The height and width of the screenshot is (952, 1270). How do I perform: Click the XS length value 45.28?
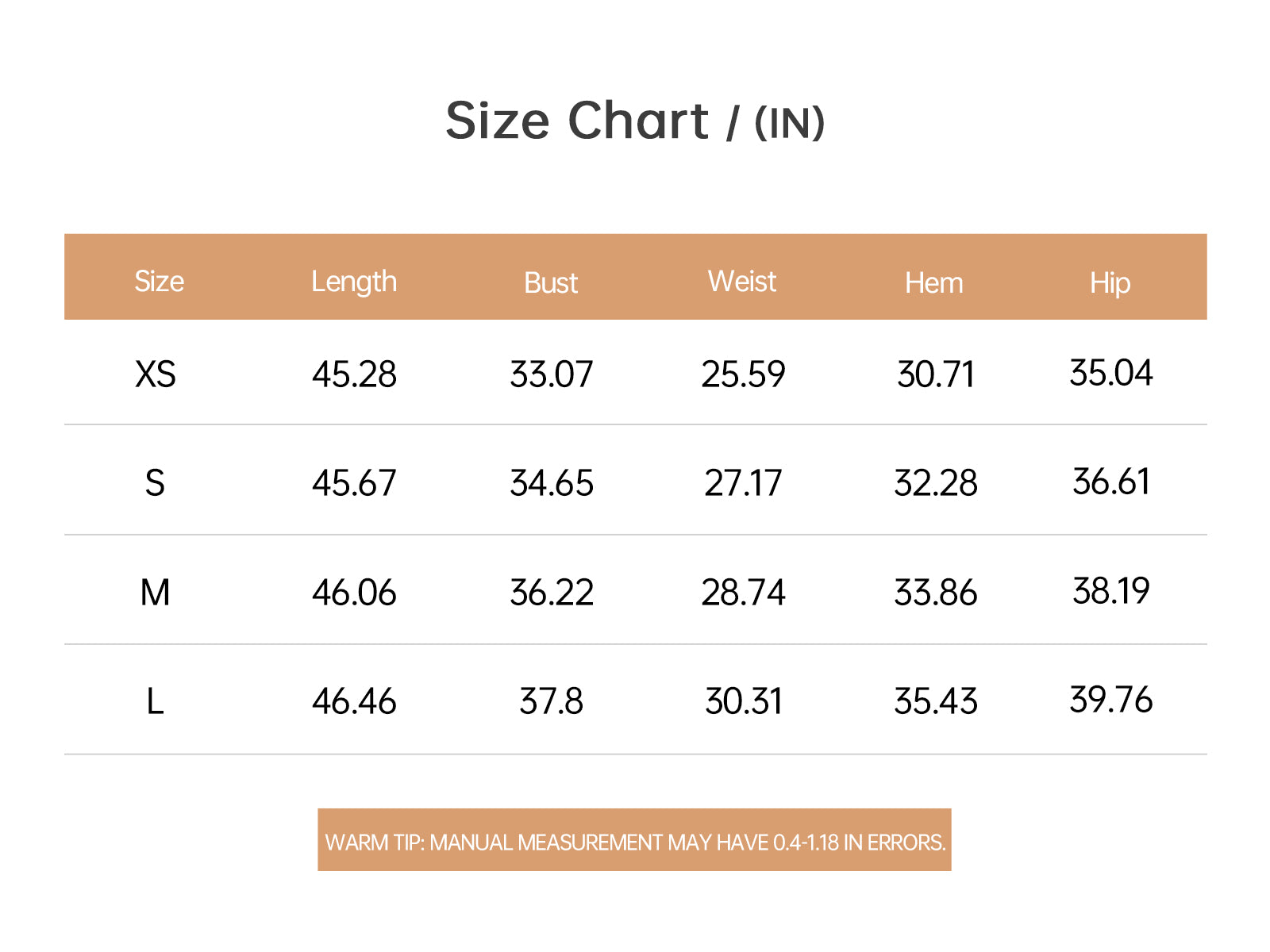click(x=354, y=374)
